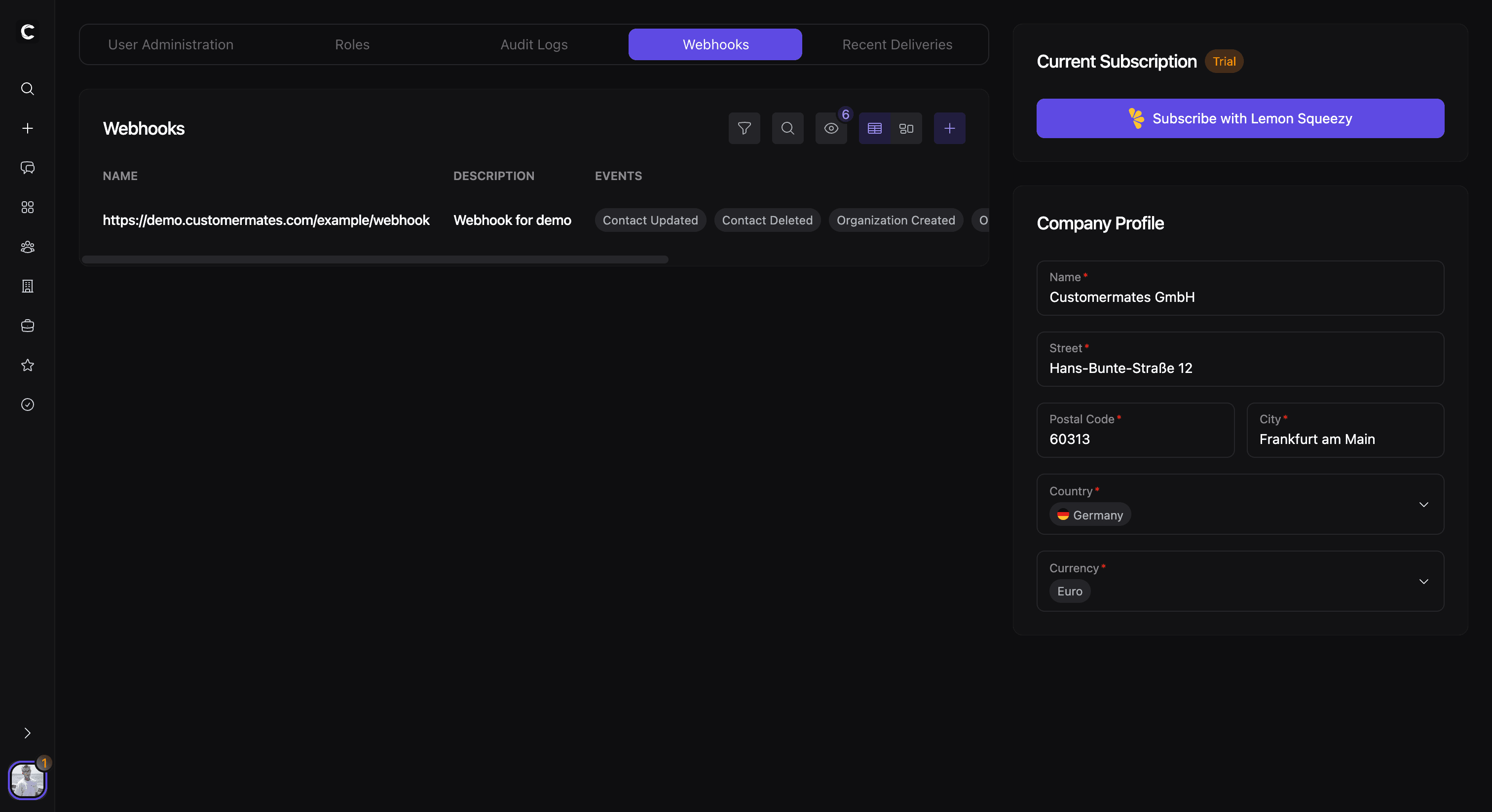
Task: Expand the Currency dropdown
Action: (1423, 581)
